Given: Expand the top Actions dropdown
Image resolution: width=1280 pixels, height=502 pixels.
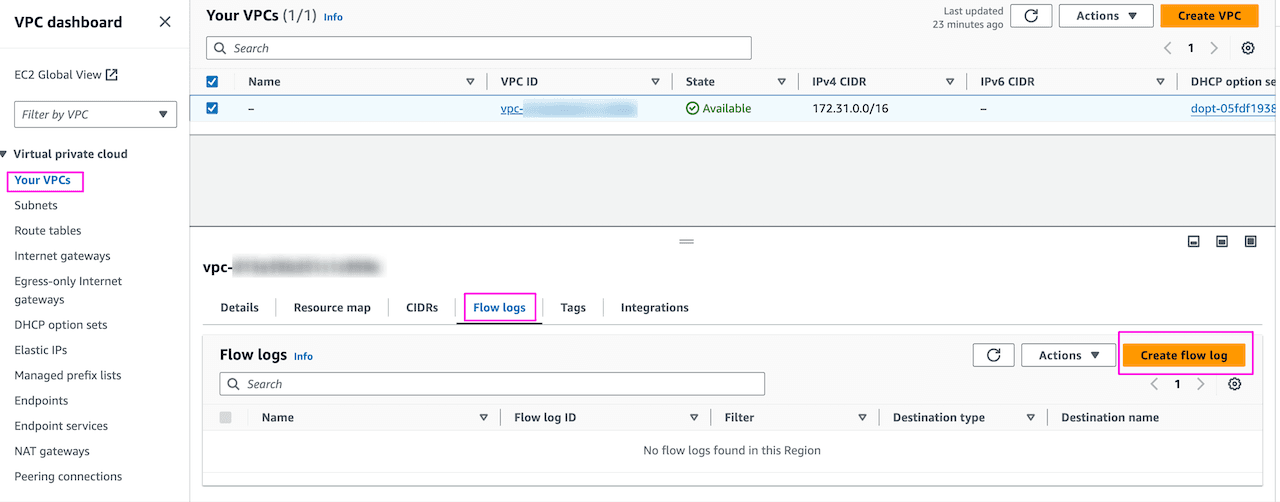Looking at the screenshot, I should 1106,16.
